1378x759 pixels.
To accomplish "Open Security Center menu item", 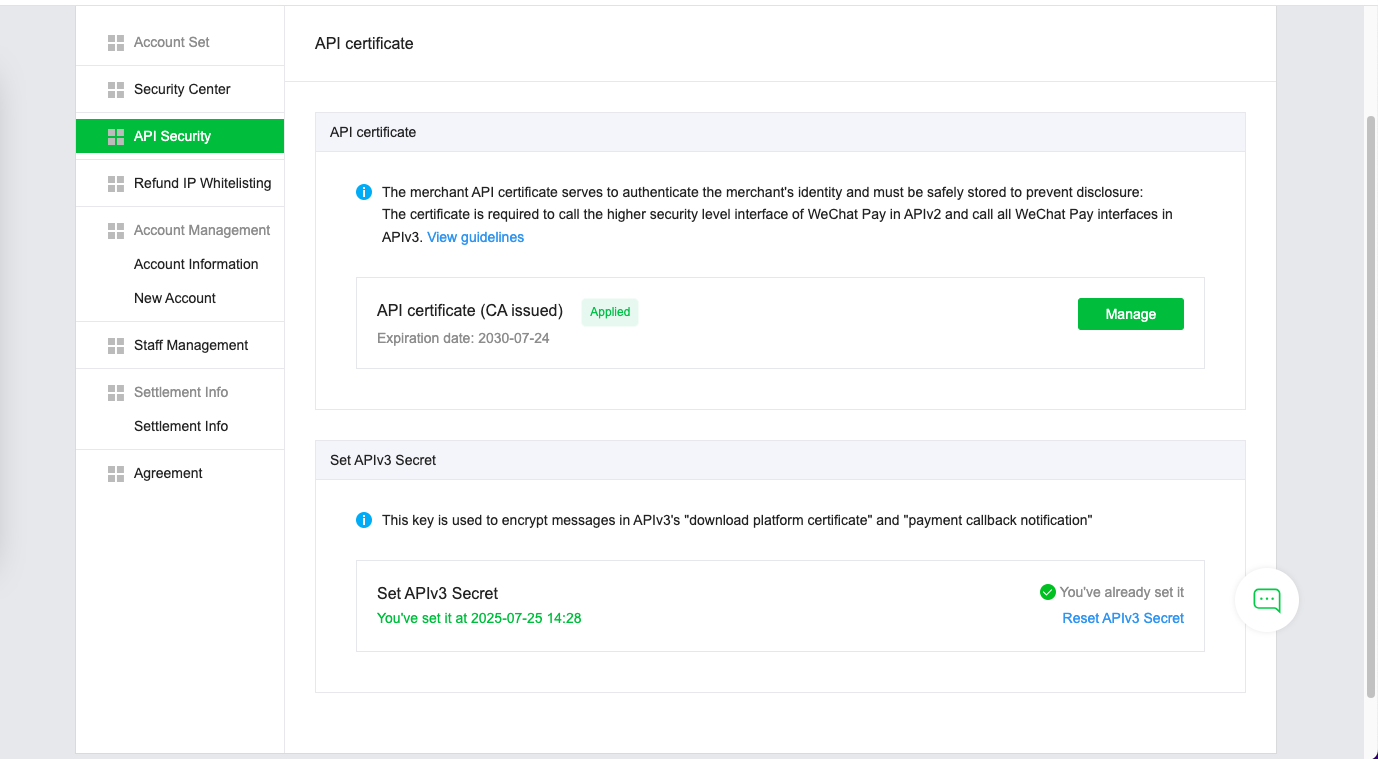I will pos(182,89).
